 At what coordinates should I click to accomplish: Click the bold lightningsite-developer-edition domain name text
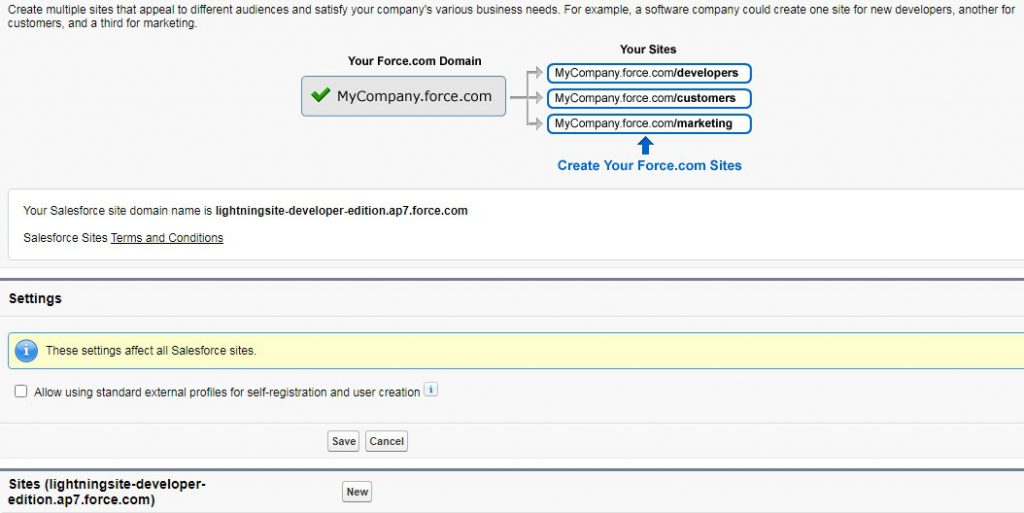341,211
